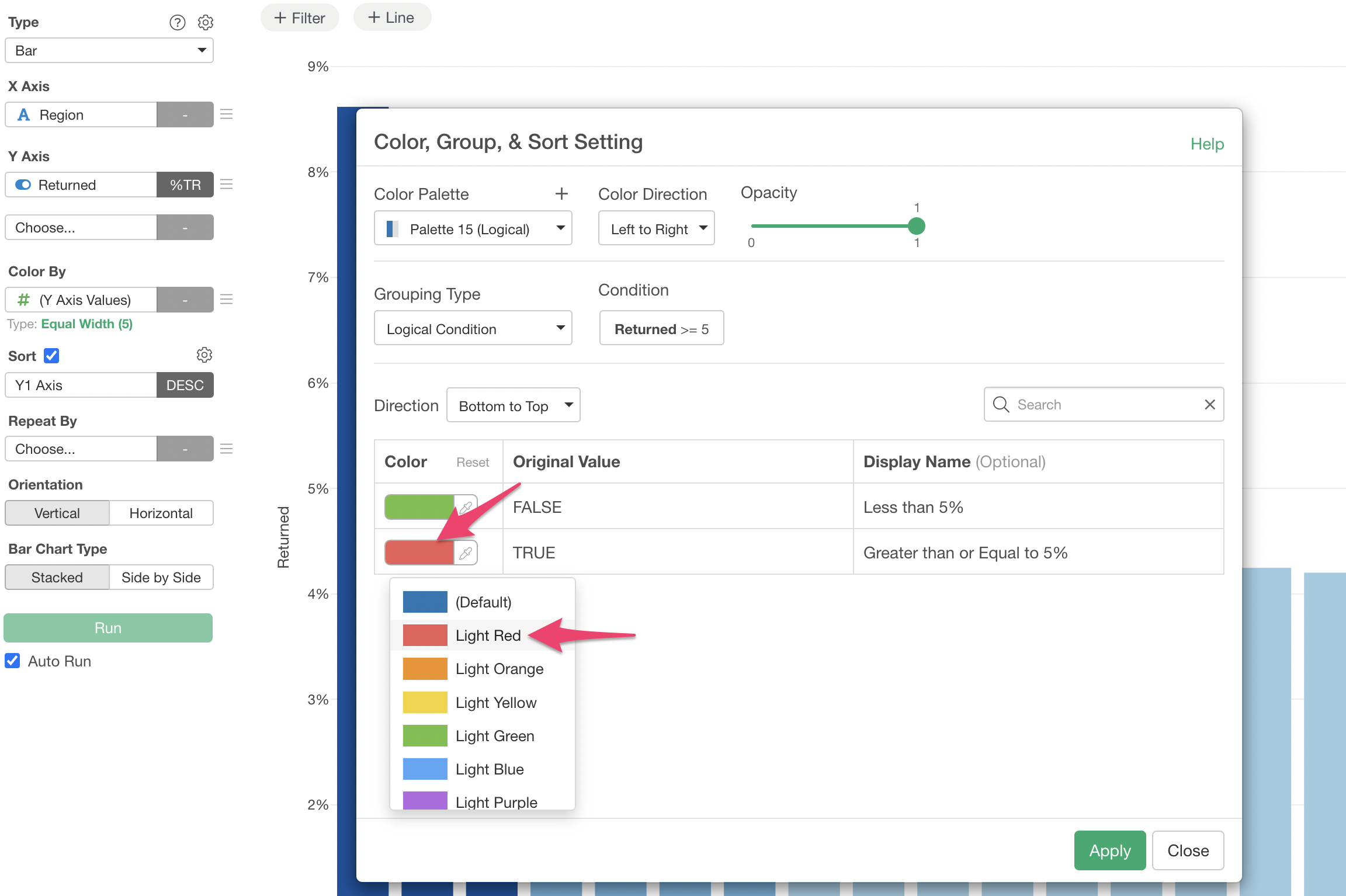1346x896 pixels.
Task: Open the Help link in the dialog
Action: (x=1206, y=144)
